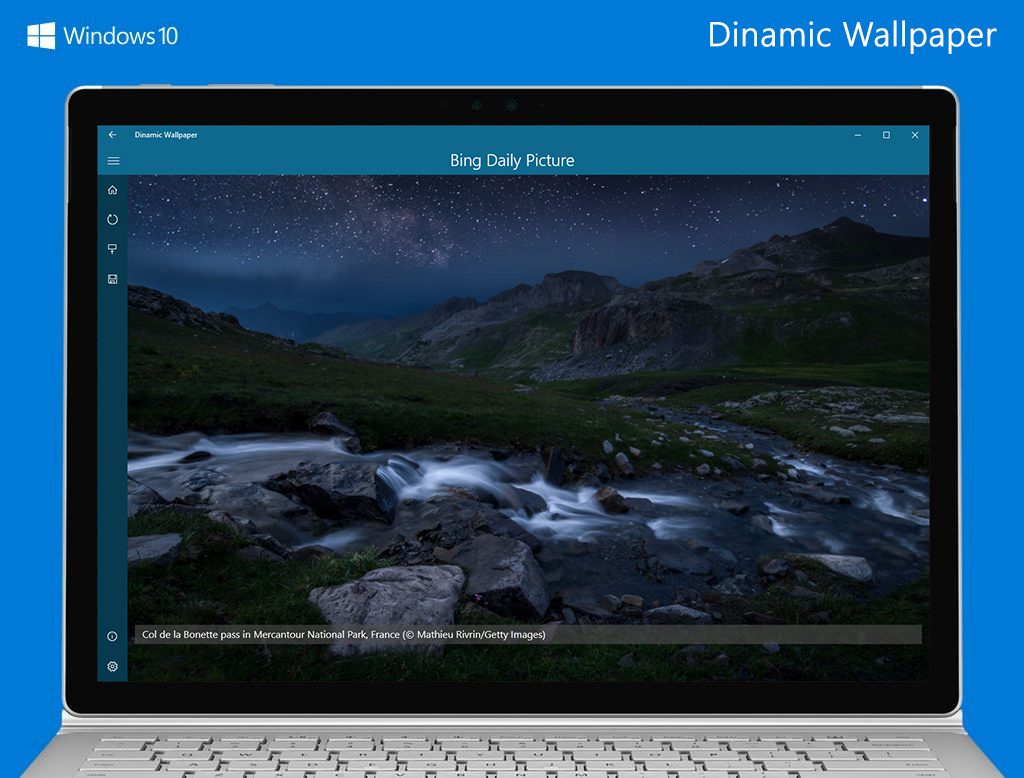Click the back arrow in title bar

point(113,135)
